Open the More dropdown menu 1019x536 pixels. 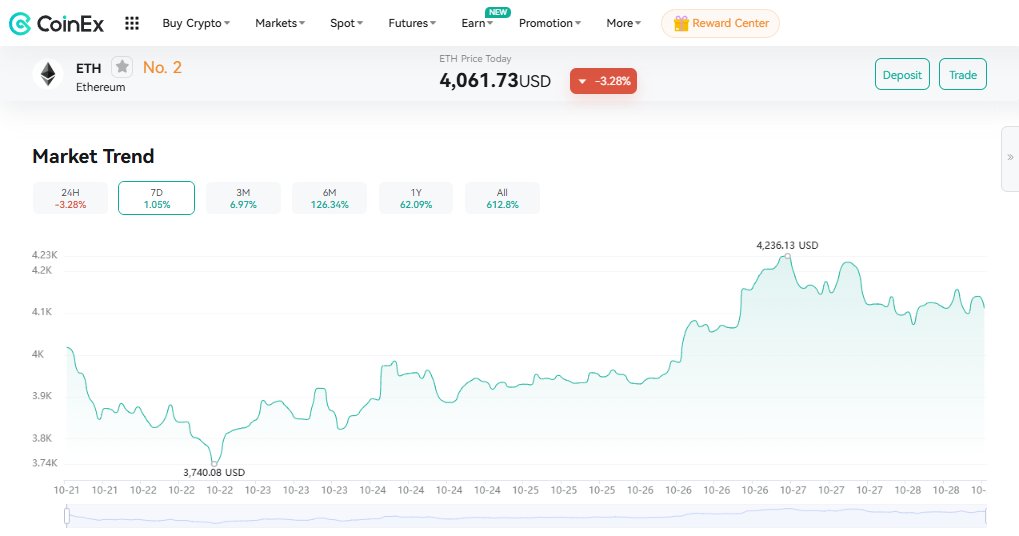click(623, 23)
